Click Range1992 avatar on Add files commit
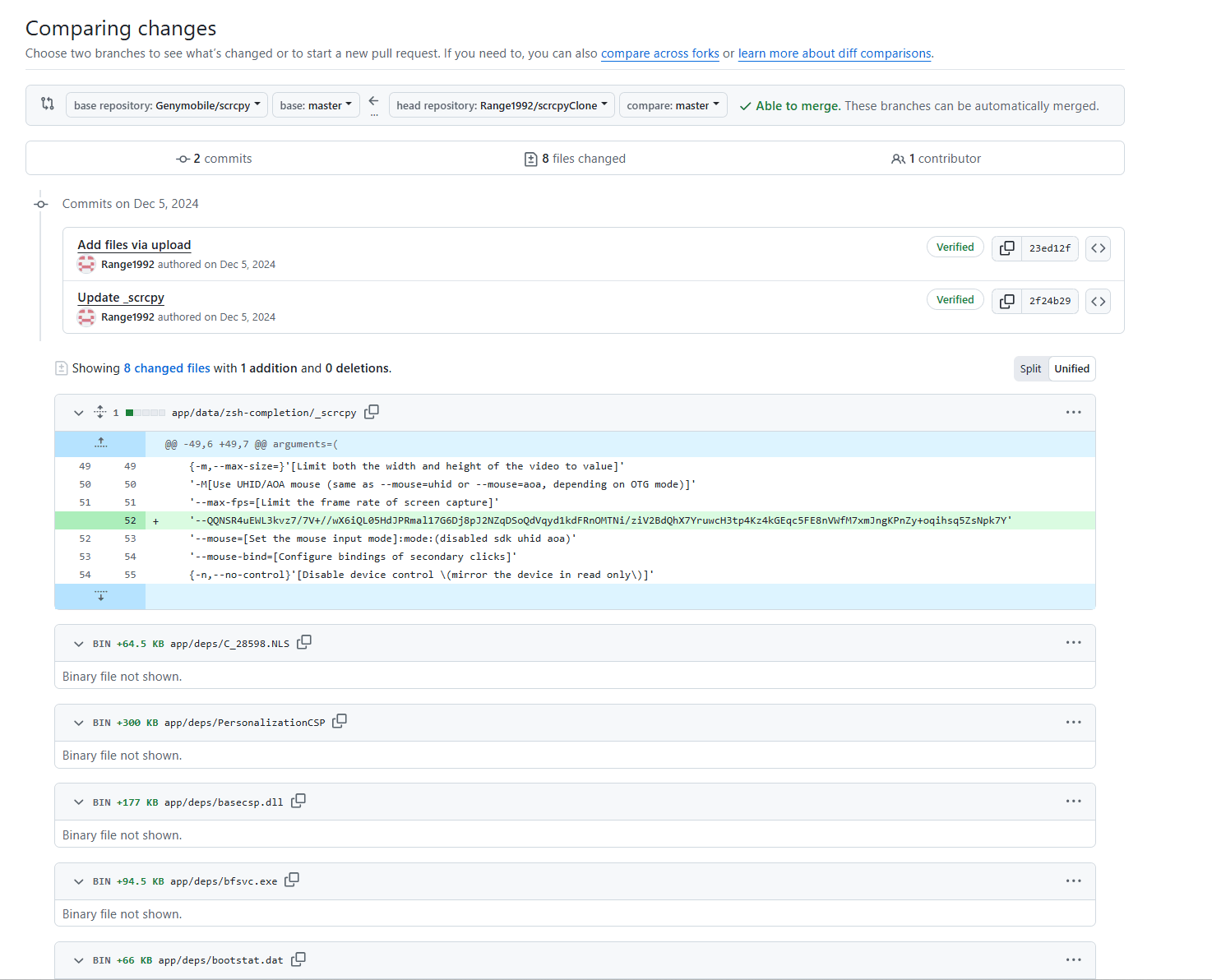This screenshot has width=1212, height=980. (x=86, y=265)
